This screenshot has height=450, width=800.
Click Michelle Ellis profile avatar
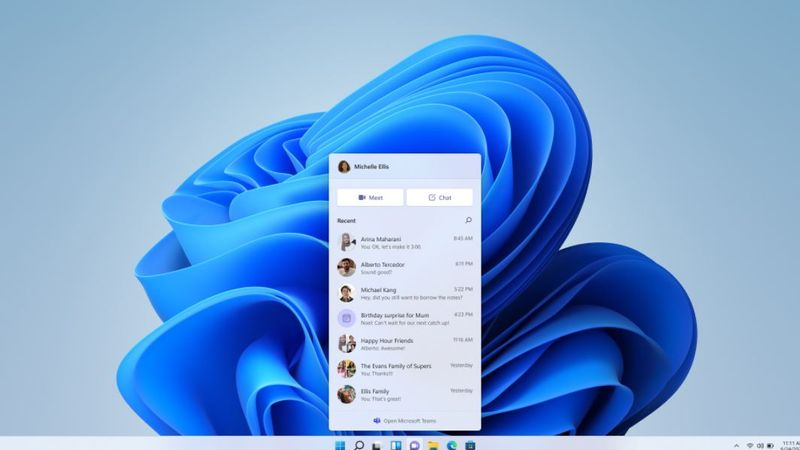344,167
